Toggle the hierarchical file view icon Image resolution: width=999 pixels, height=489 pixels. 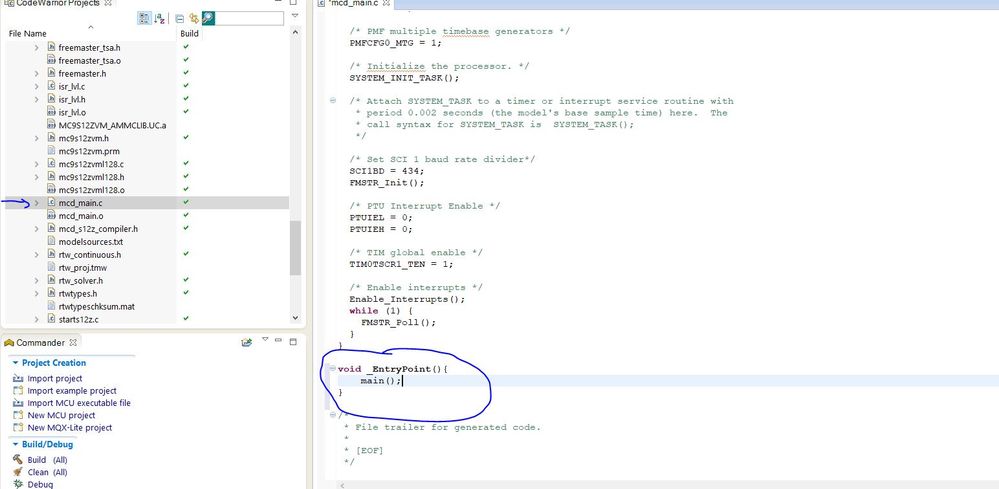coord(144,18)
